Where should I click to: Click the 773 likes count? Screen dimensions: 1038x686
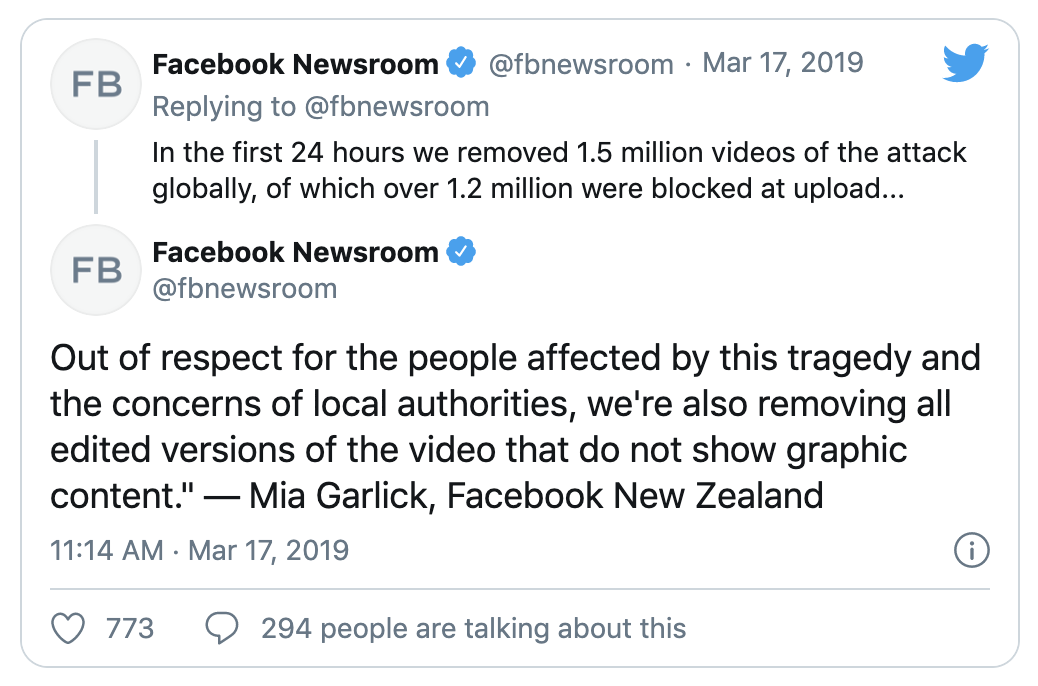(130, 628)
